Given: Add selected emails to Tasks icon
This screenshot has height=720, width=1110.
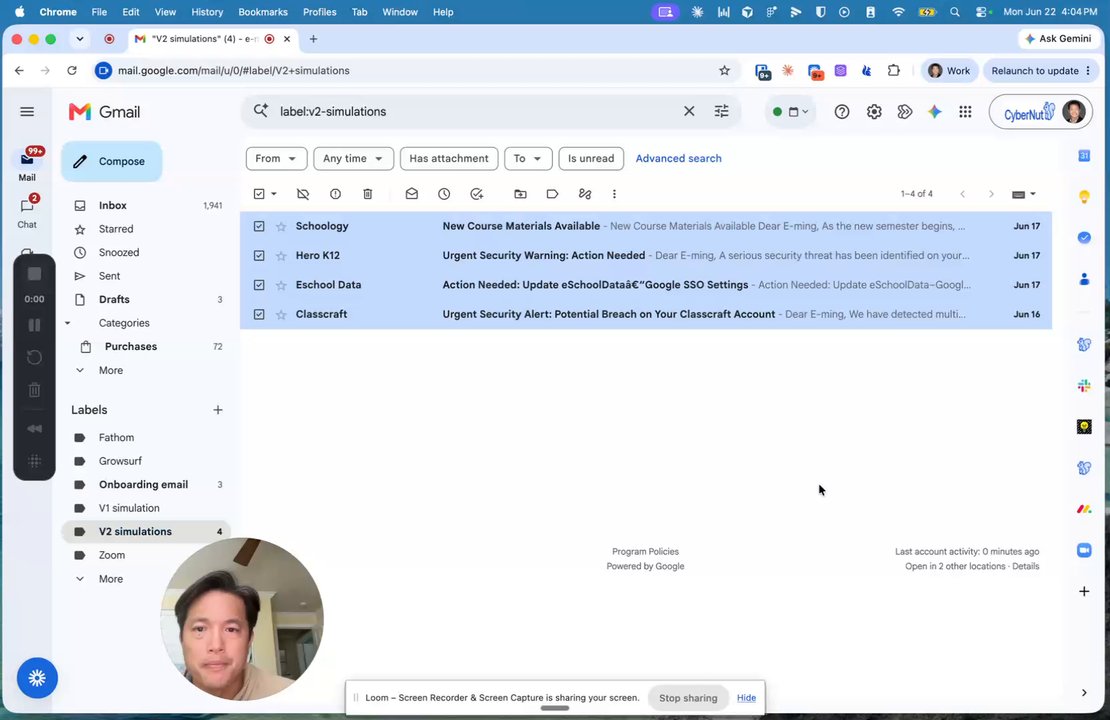Looking at the screenshot, I should [477, 194].
